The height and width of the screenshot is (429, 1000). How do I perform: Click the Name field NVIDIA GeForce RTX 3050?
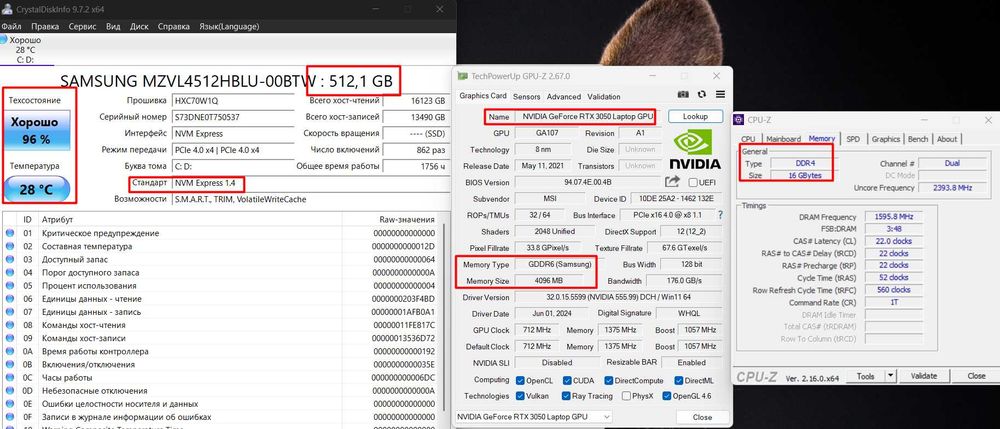587,117
